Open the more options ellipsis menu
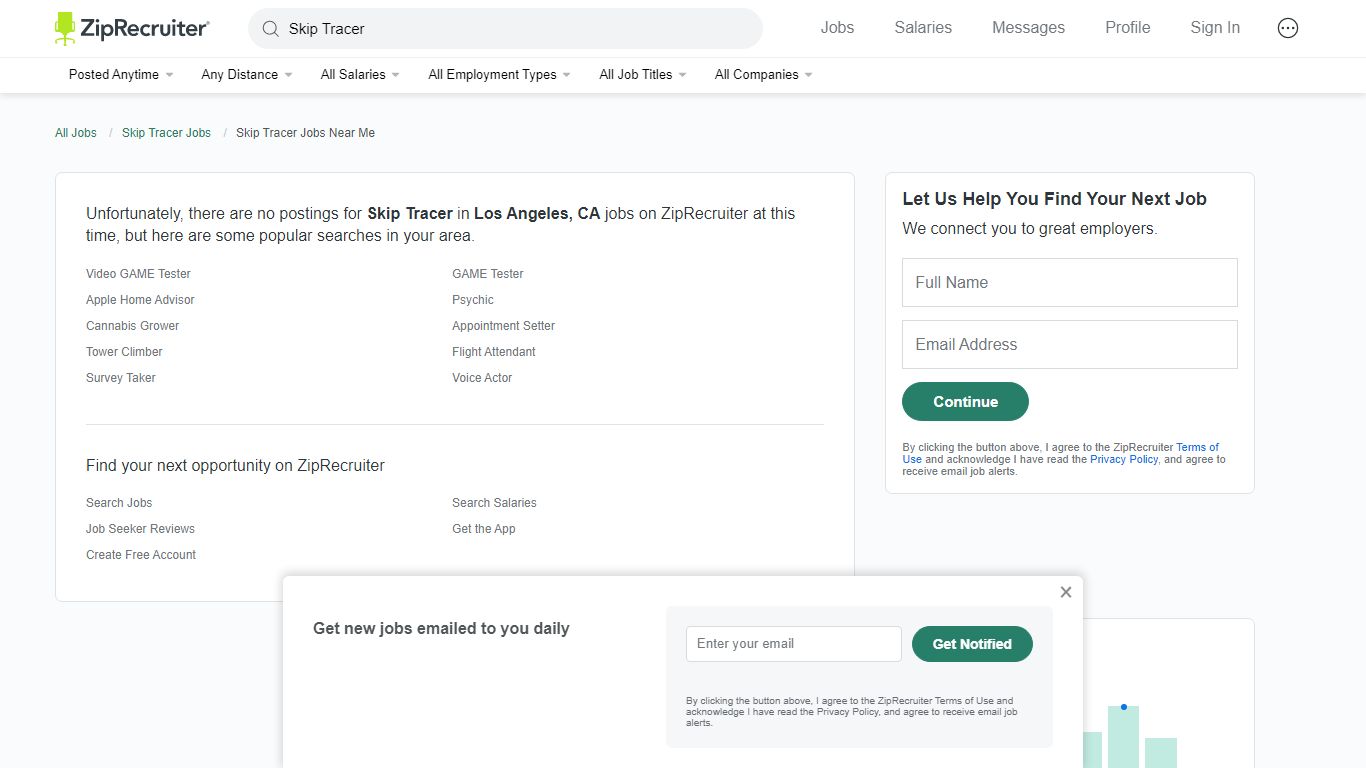This screenshot has width=1366, height=768. 1288,28
